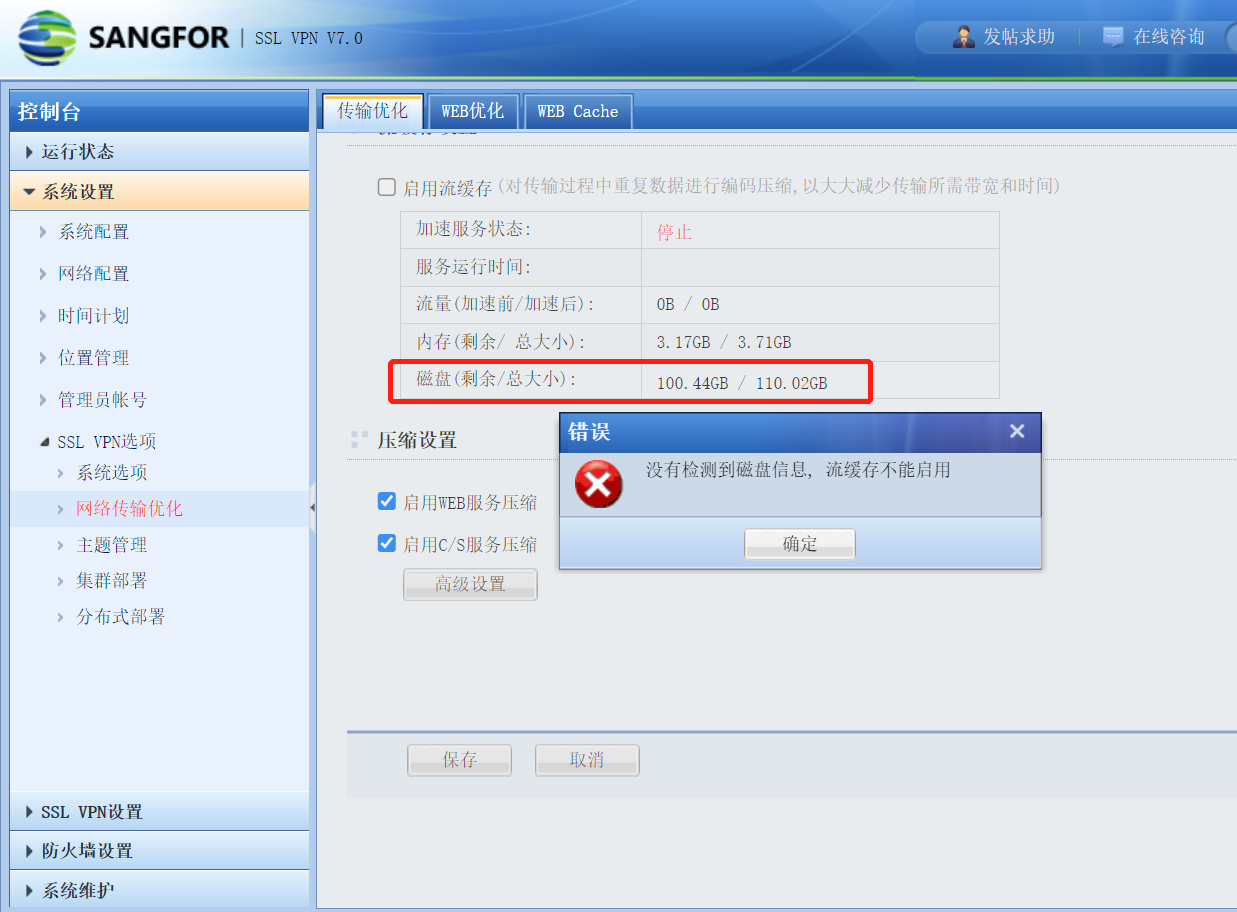Viewport: 1237px width, 912px height.
Task: Uncheck 启用C/S服务压缩
Action: click(x=386, y=543)
